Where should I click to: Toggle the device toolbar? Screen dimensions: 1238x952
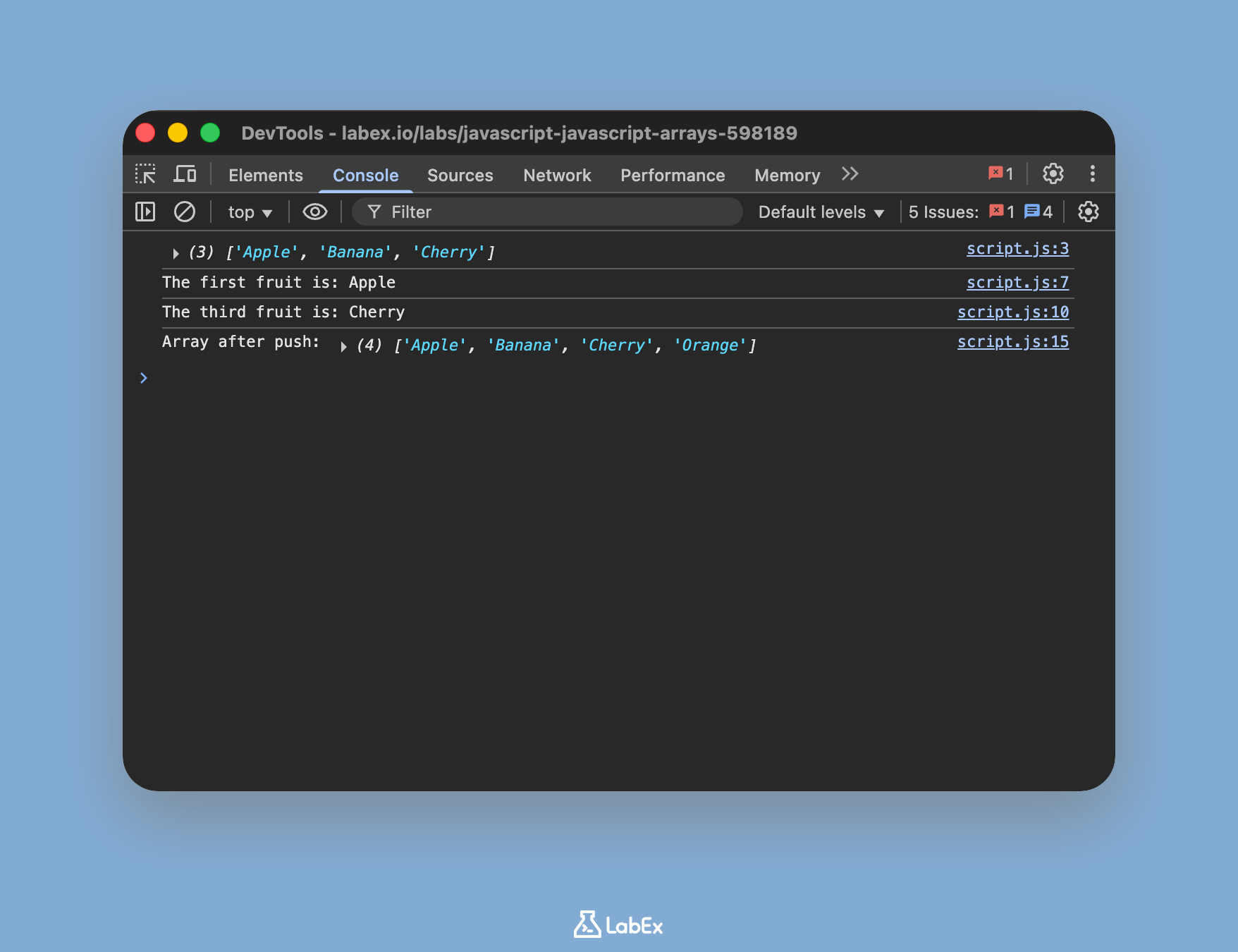click(185, 173)
